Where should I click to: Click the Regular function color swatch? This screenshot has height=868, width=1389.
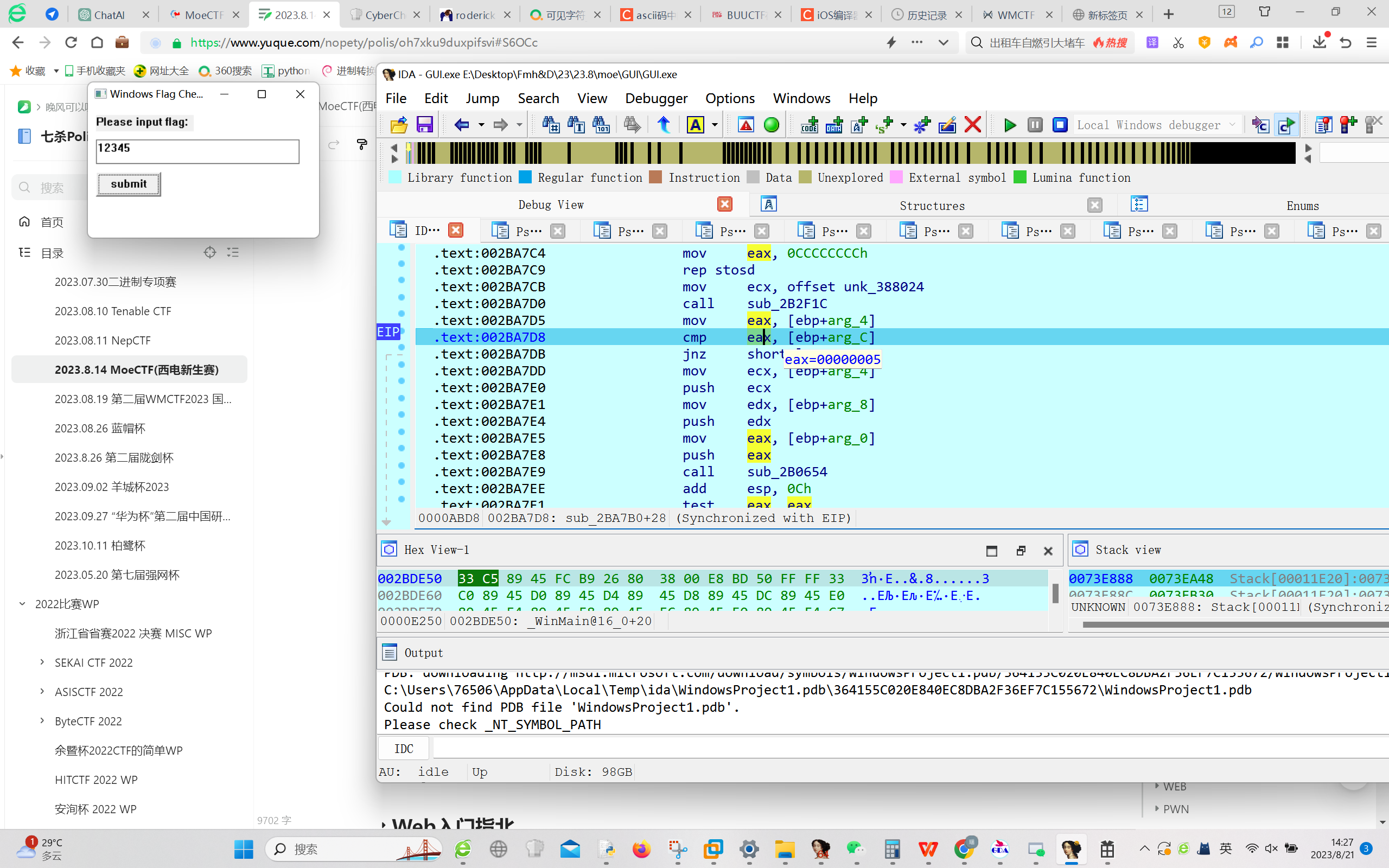pos(525,177)
